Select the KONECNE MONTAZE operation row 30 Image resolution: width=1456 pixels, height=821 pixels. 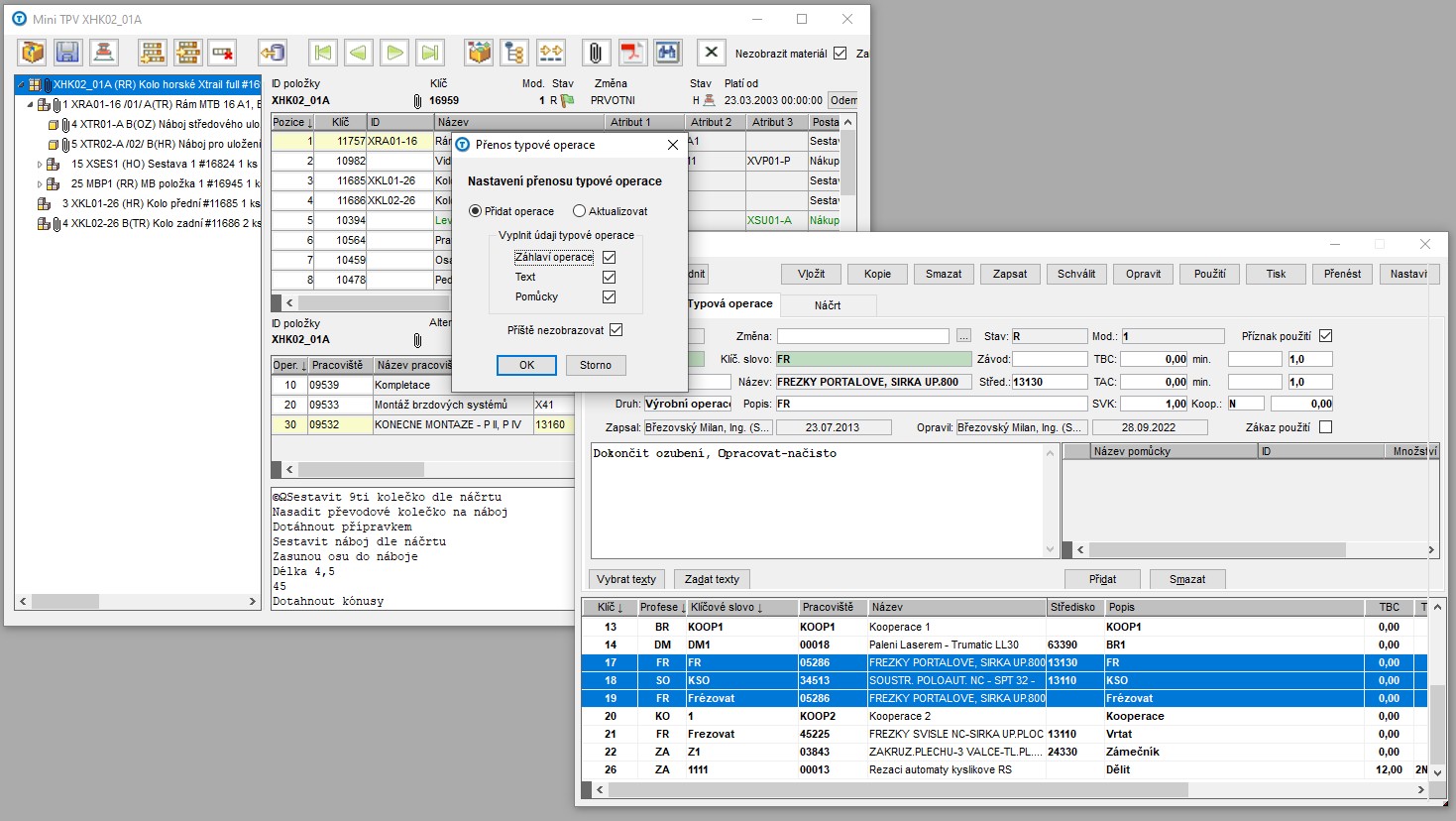click(x=423, y=424)
